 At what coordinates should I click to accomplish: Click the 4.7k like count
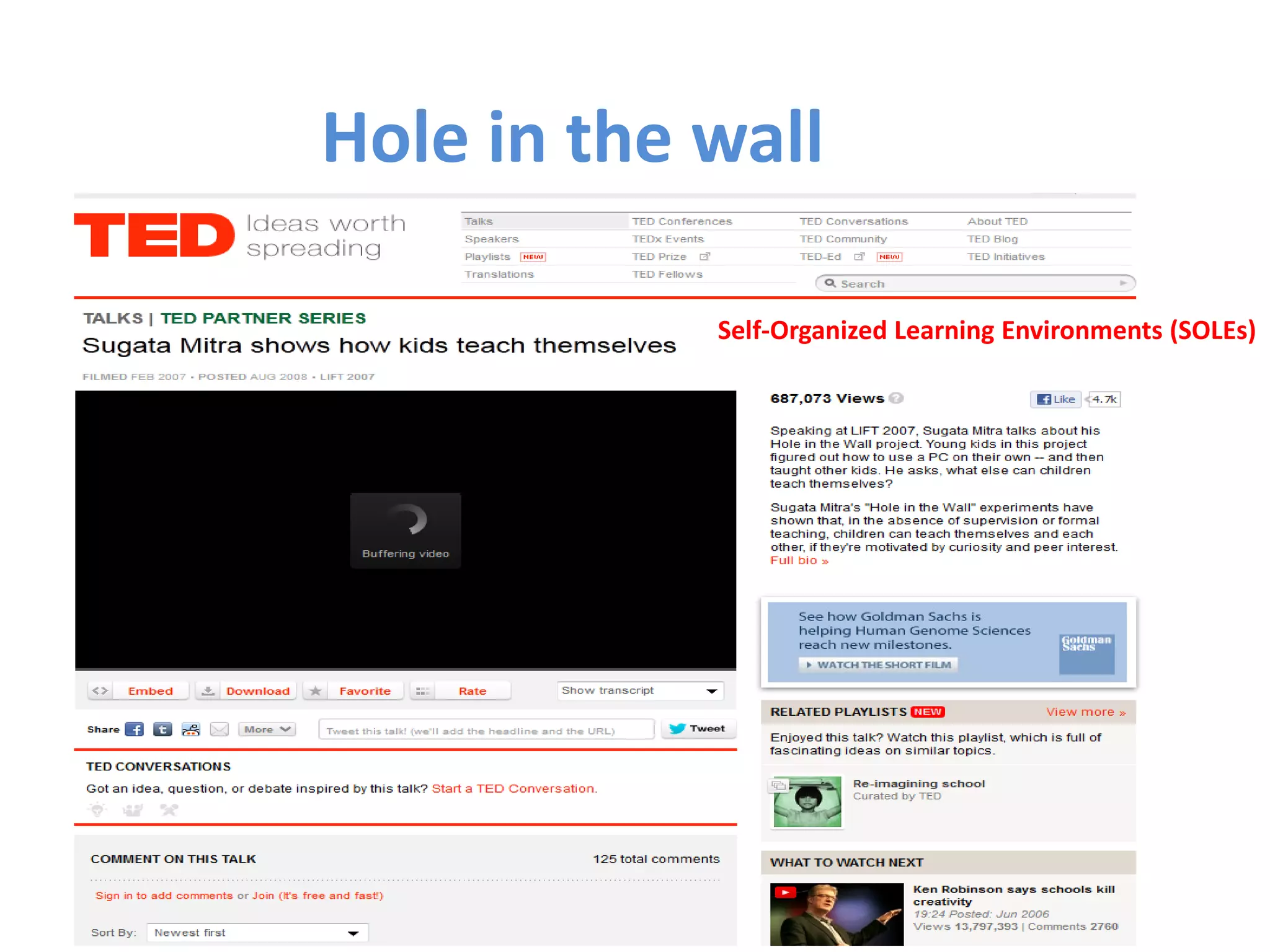[x=1104, y=399]
